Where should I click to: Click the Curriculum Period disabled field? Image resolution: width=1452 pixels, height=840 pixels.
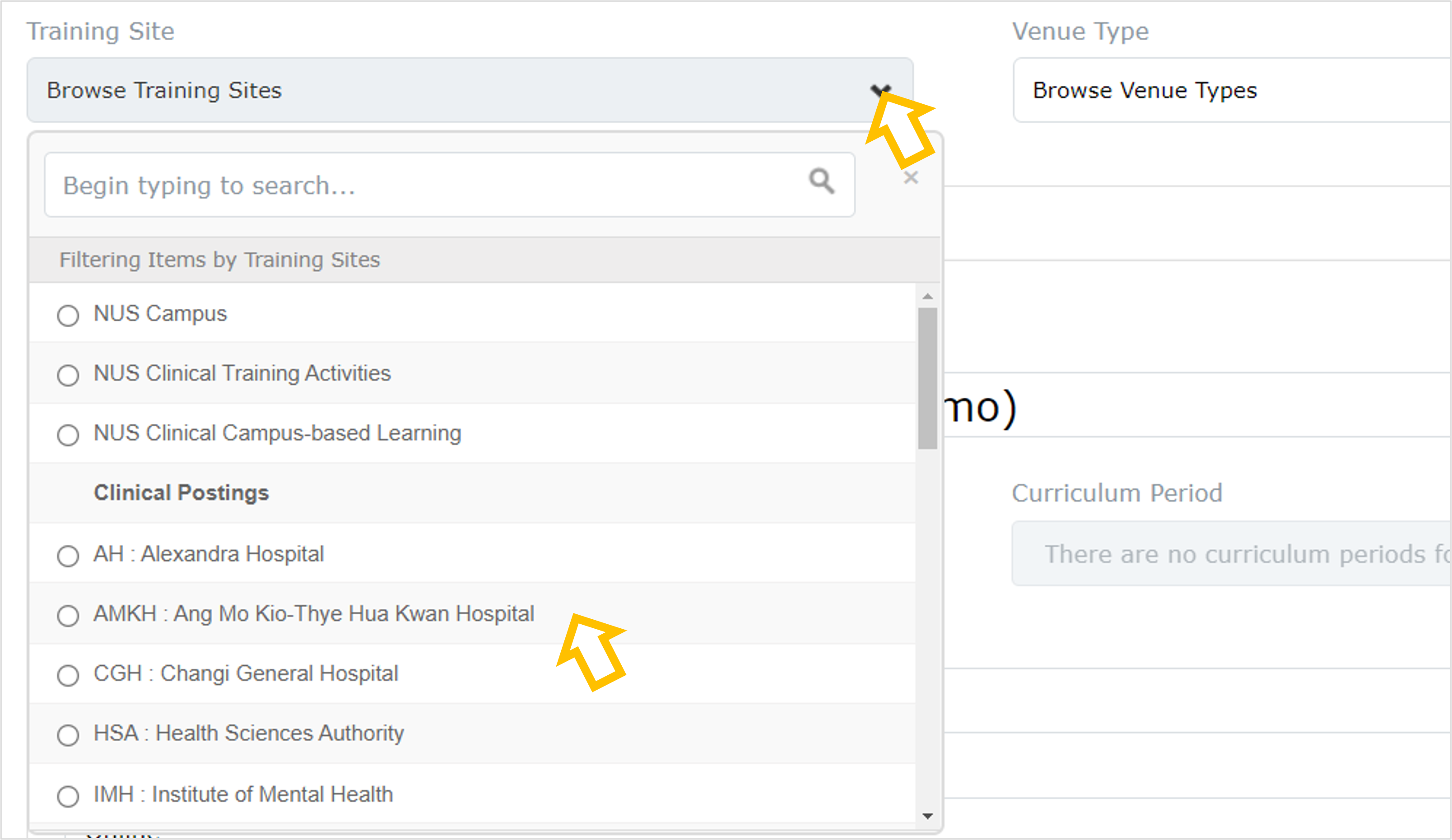click(x=1232, y=554)
